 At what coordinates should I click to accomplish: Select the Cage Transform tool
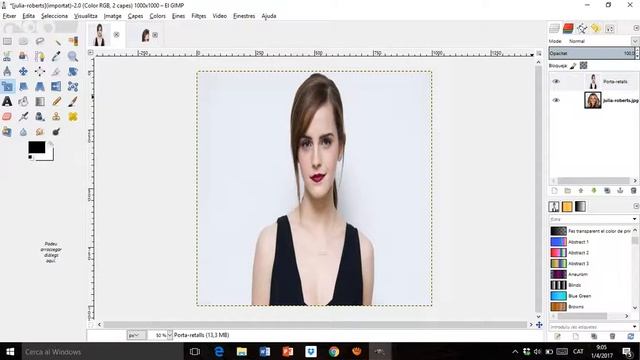click(x=73, y=87)
